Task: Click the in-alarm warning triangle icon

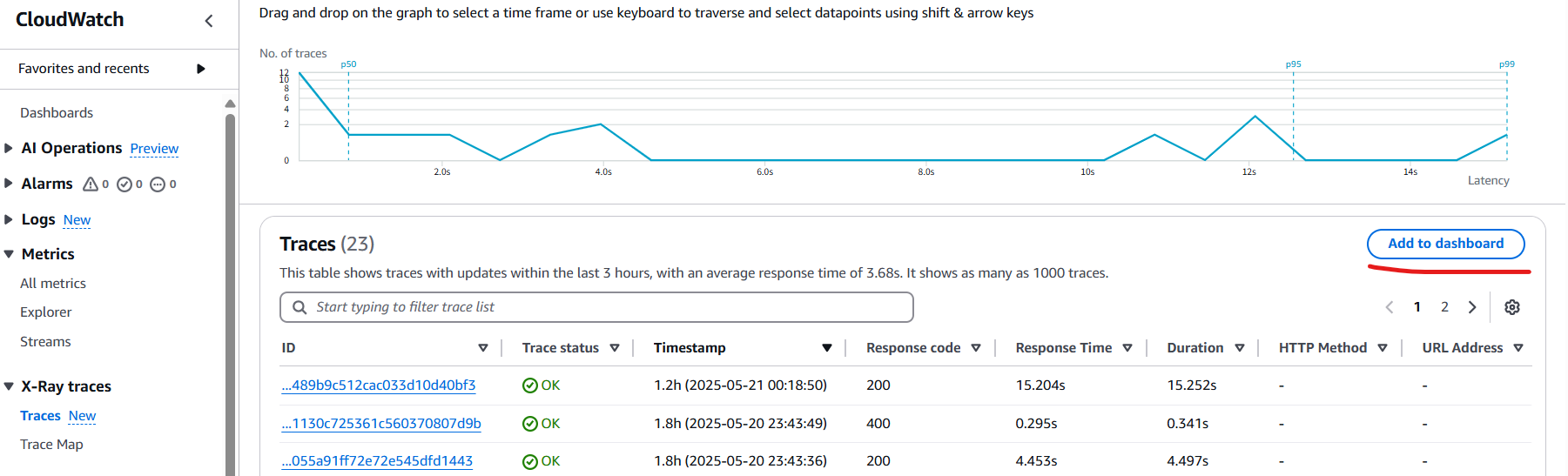Action: (91, 184)
